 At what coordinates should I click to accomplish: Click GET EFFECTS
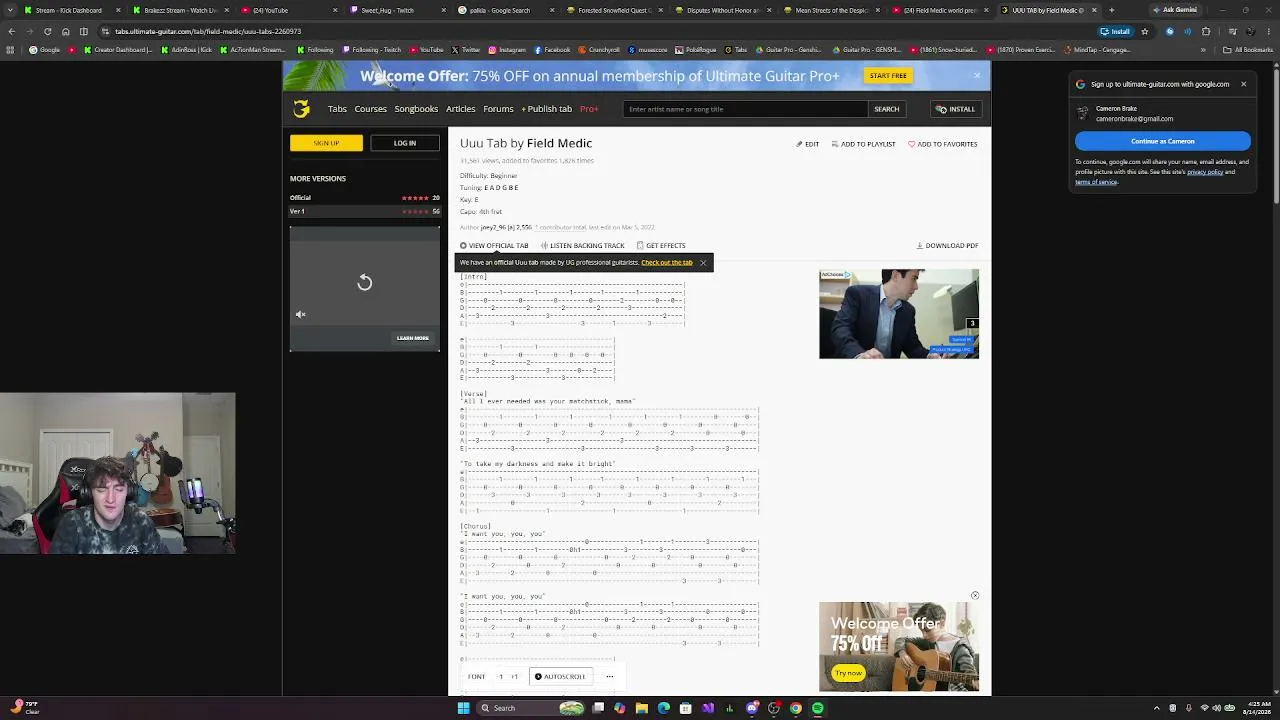coord(661,245)
